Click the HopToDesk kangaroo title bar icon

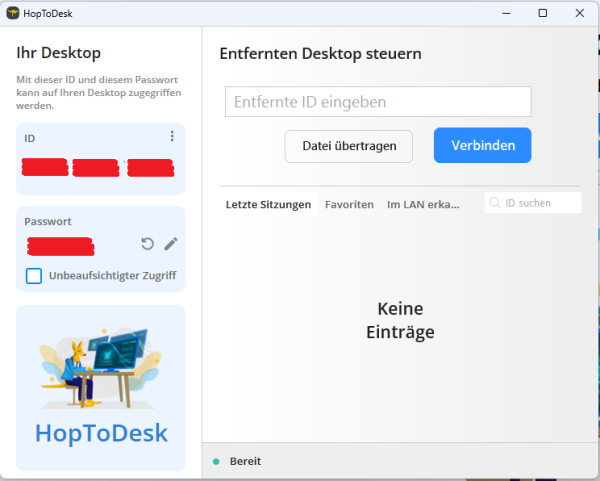13,13
